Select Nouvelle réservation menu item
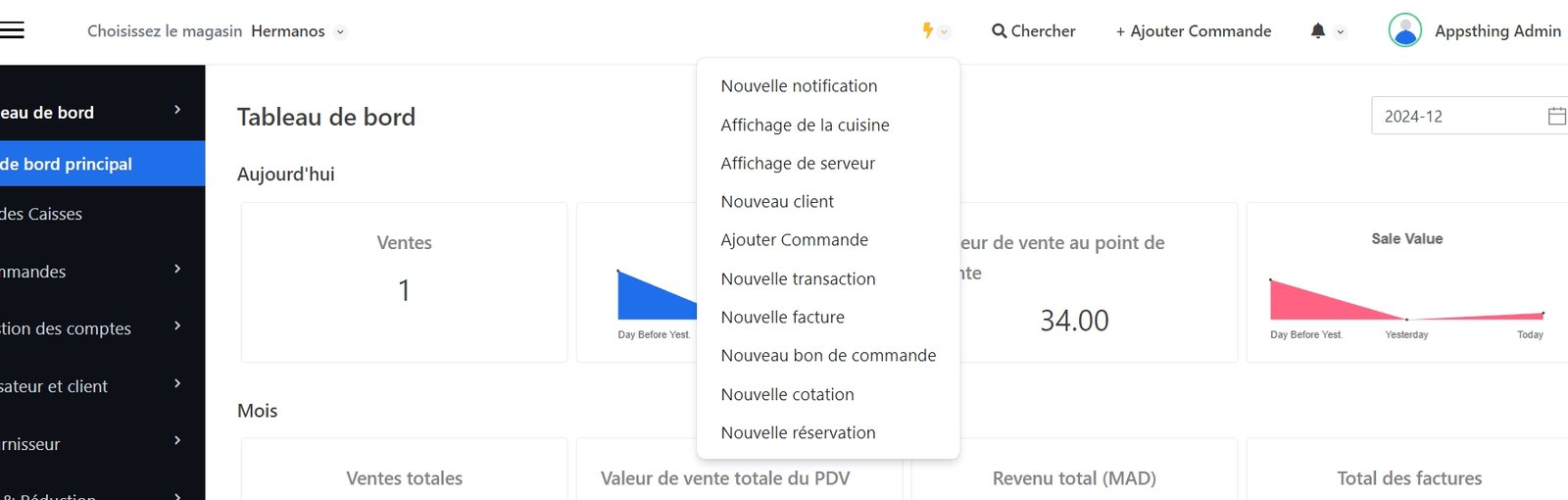1568x500 pixels. click(x=798, y=433)
